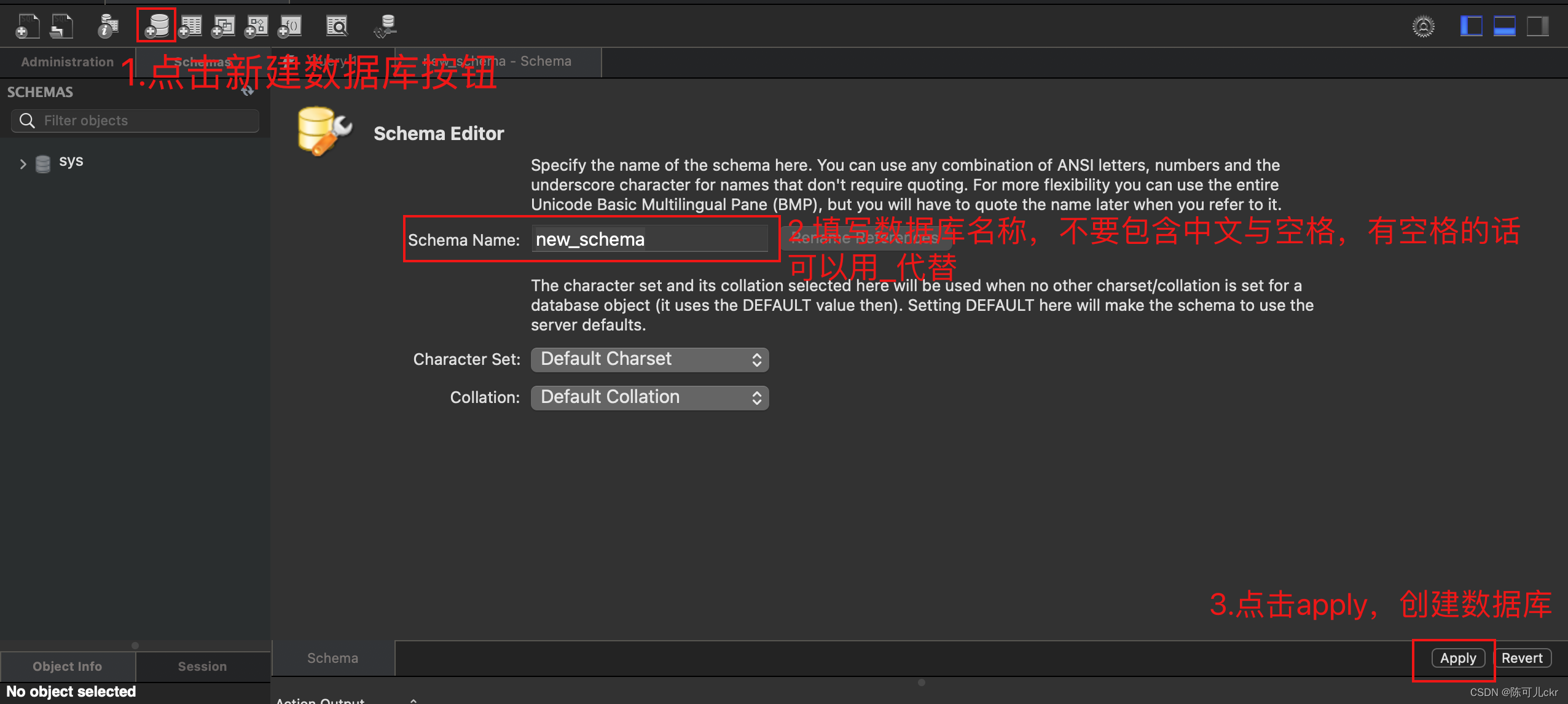The height and width of the screenshot is (704, 1568).
Task: Click create new view icon
Action: (x=224, y=26)
